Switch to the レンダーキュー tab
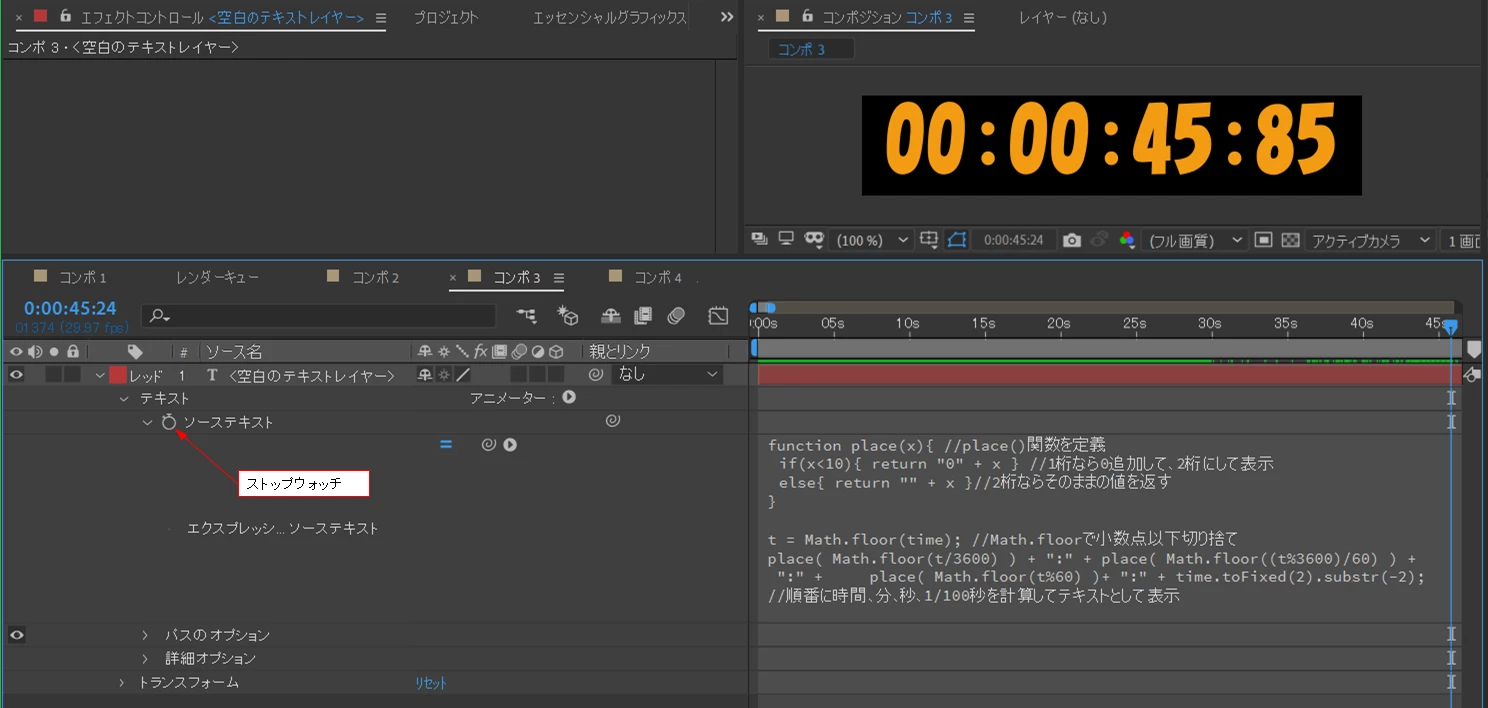Screen dimensions: 1488x708 point(217,277)
